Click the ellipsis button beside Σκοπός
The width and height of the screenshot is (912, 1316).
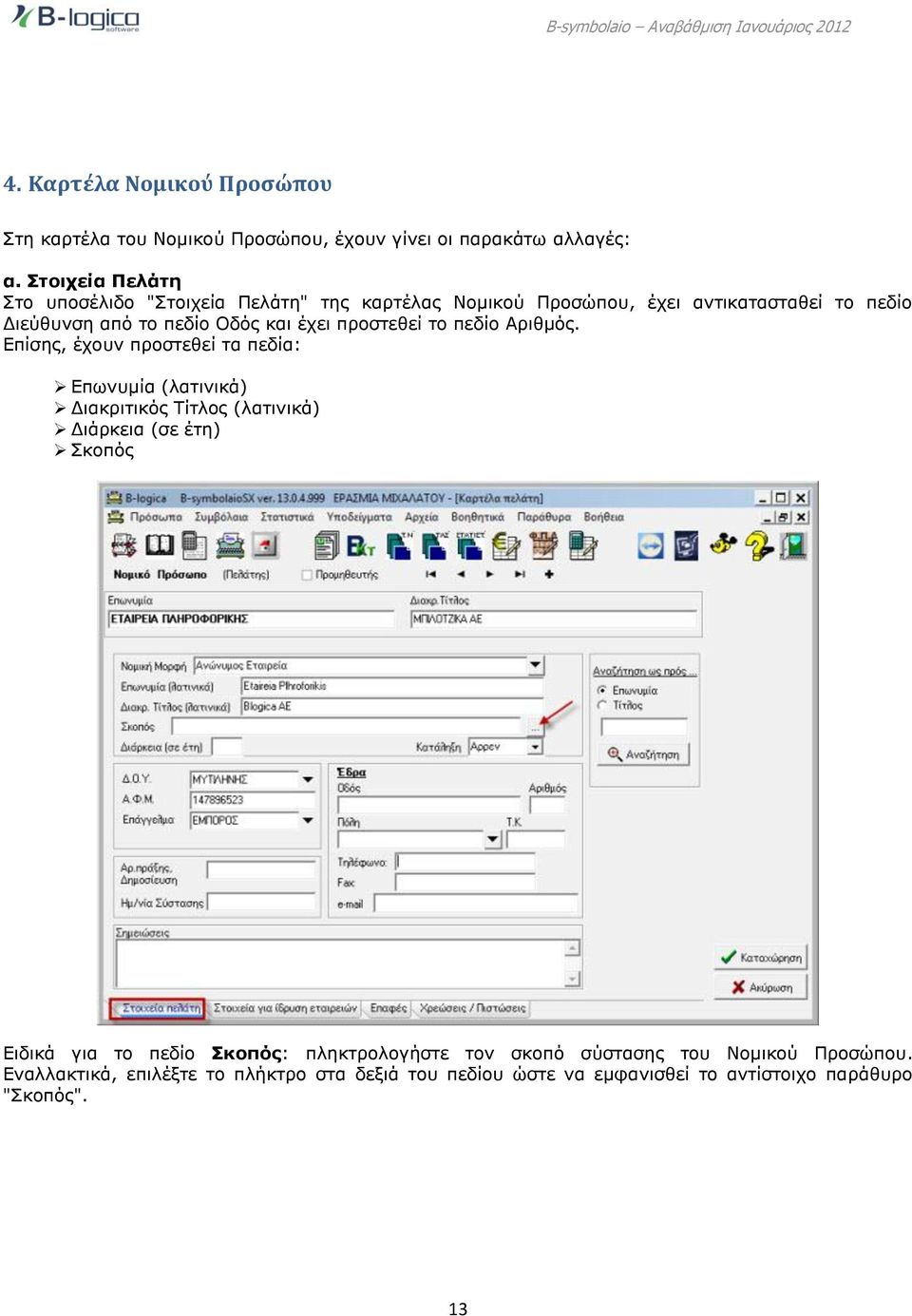(x=535, y=727)
